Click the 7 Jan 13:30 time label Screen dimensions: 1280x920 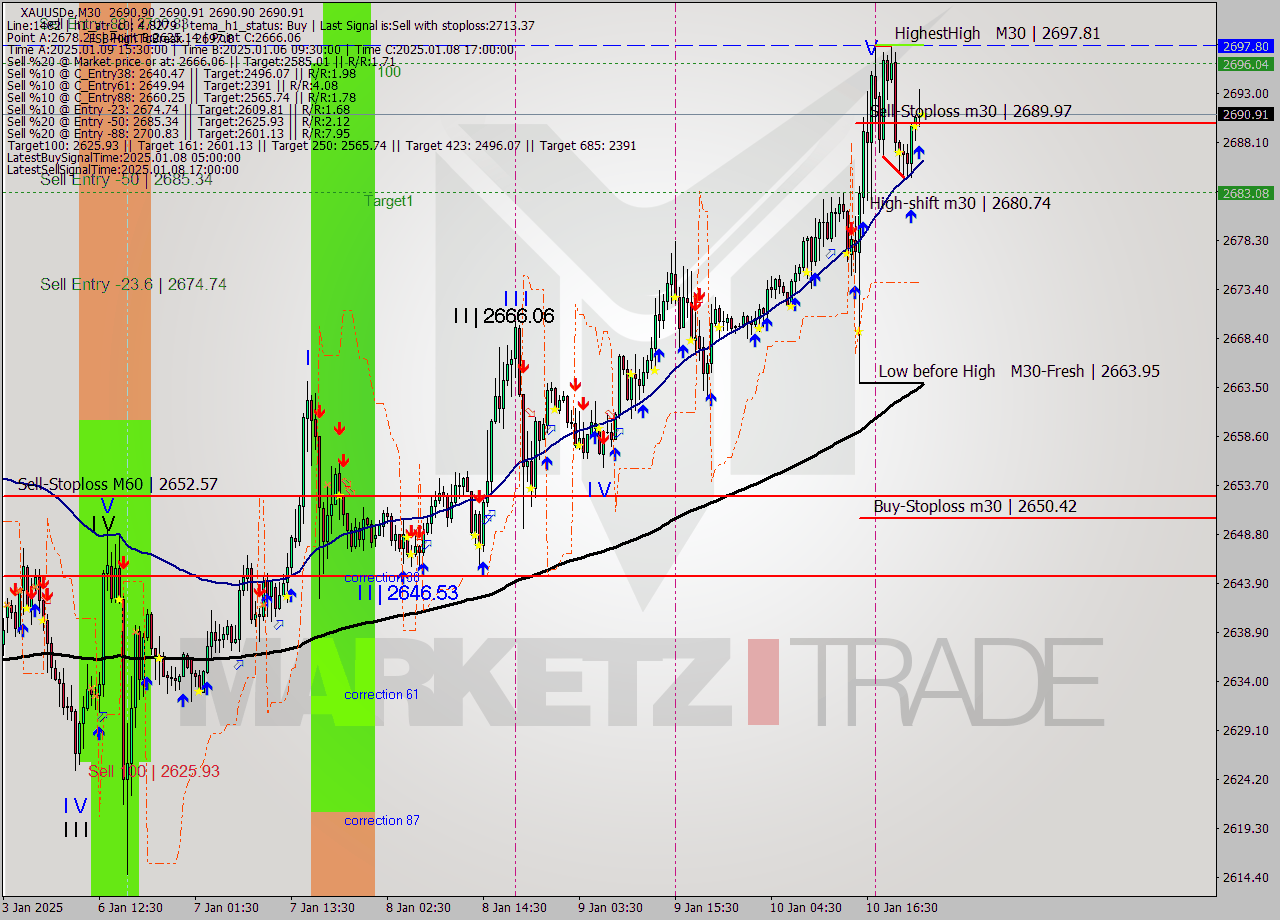coord(322,908)
